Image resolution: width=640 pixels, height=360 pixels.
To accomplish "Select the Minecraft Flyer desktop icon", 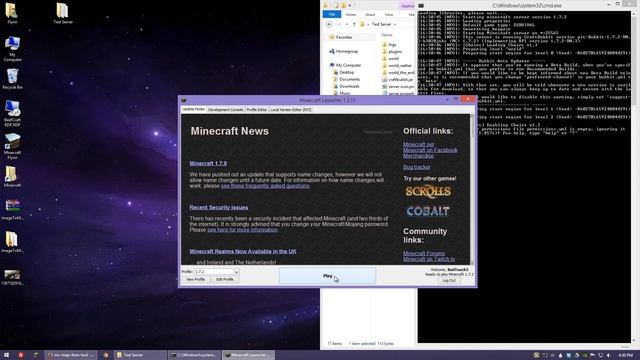I will (12, 146).
